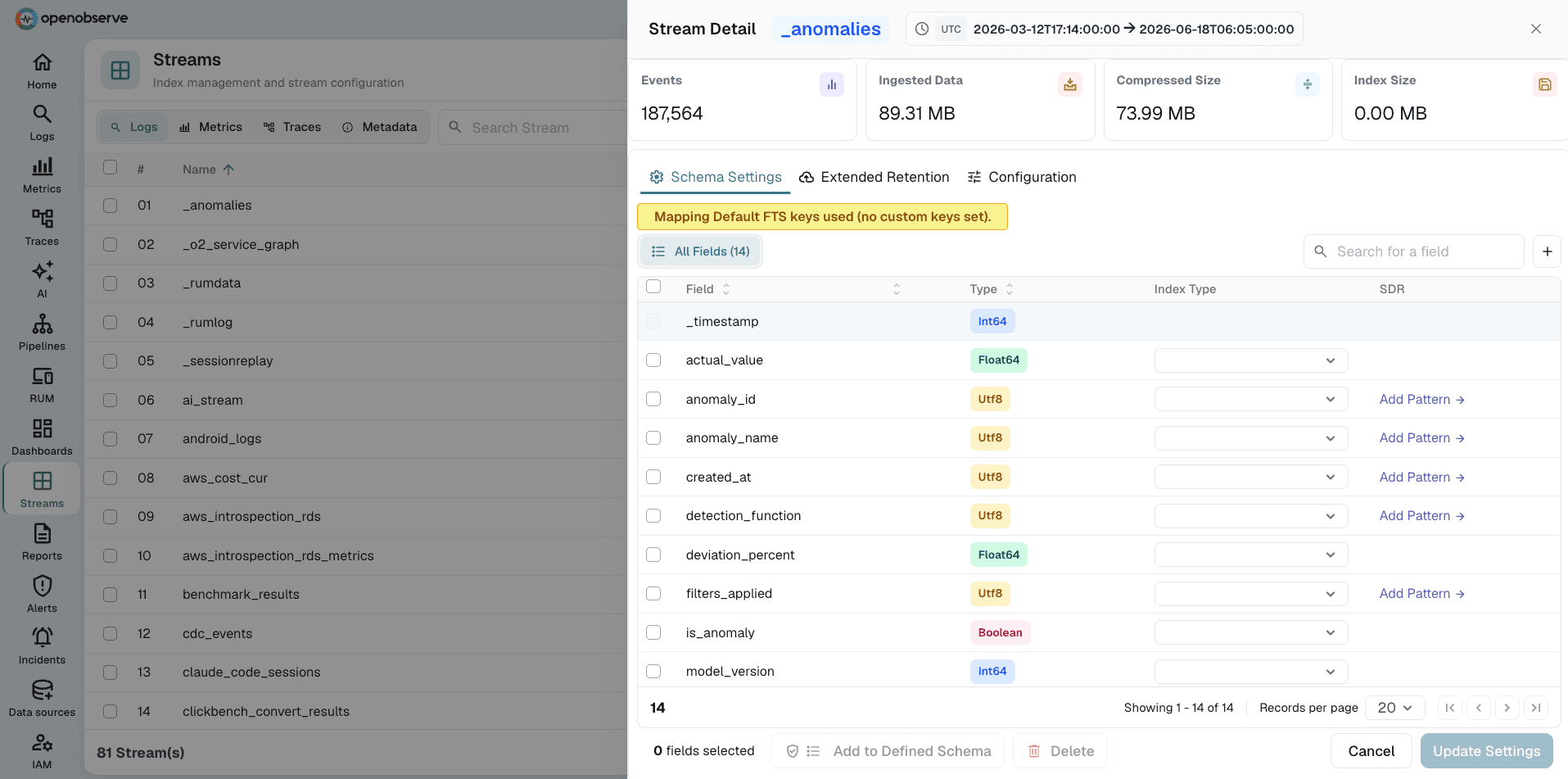Open the Dashboards sidebar icon
The image size is (1568, 779).
pos(42,437)
